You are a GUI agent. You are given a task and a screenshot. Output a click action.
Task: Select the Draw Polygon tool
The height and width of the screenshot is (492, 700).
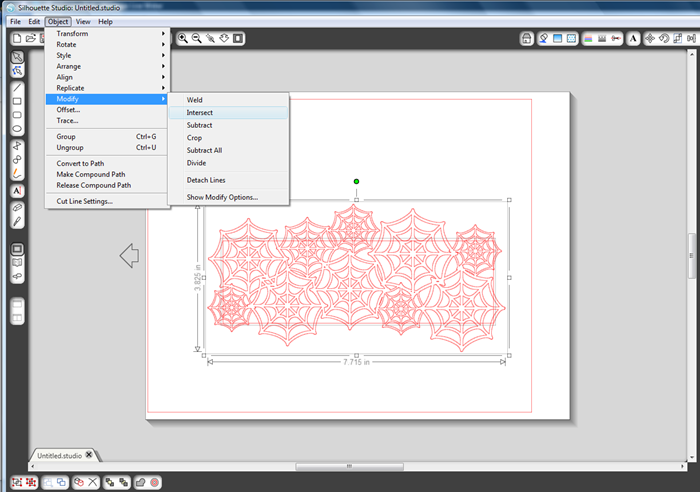click(17, 146)
